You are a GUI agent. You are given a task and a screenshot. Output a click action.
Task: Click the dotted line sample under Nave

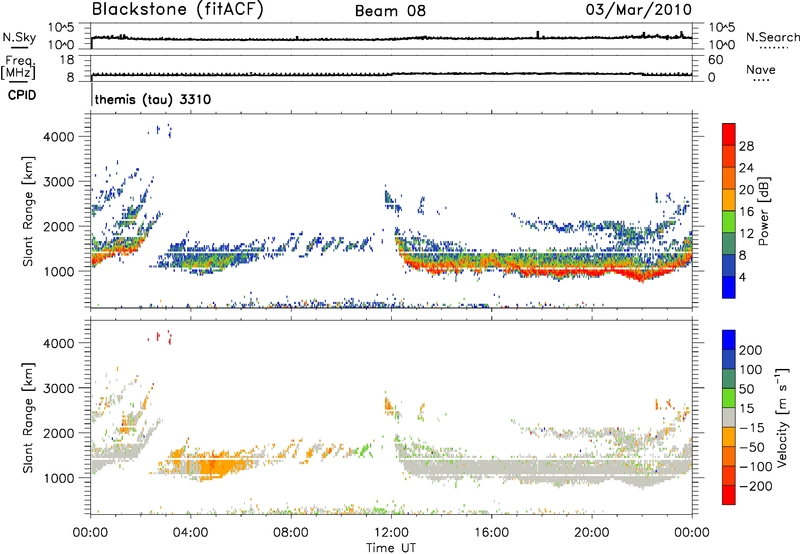[x=761, y=81]
